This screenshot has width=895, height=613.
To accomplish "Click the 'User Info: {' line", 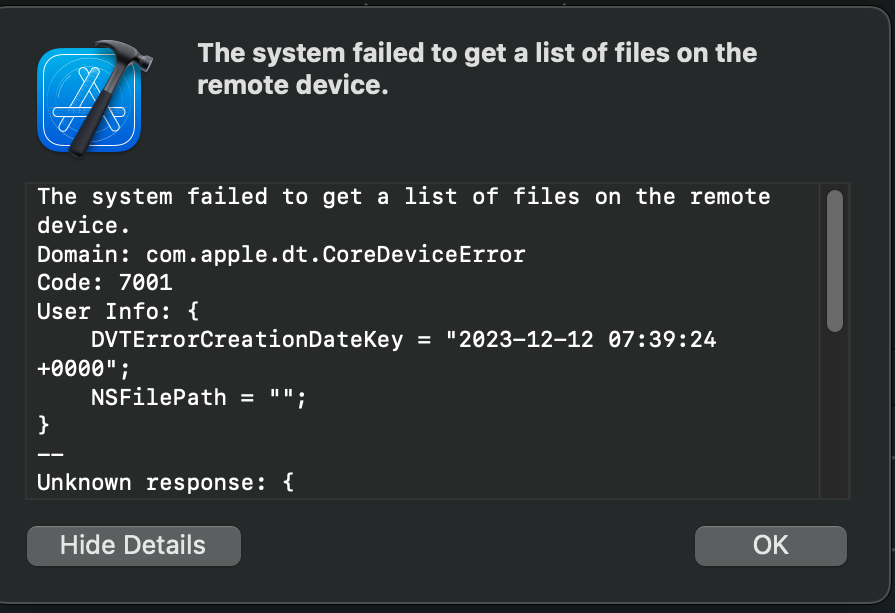I will 118,312.
